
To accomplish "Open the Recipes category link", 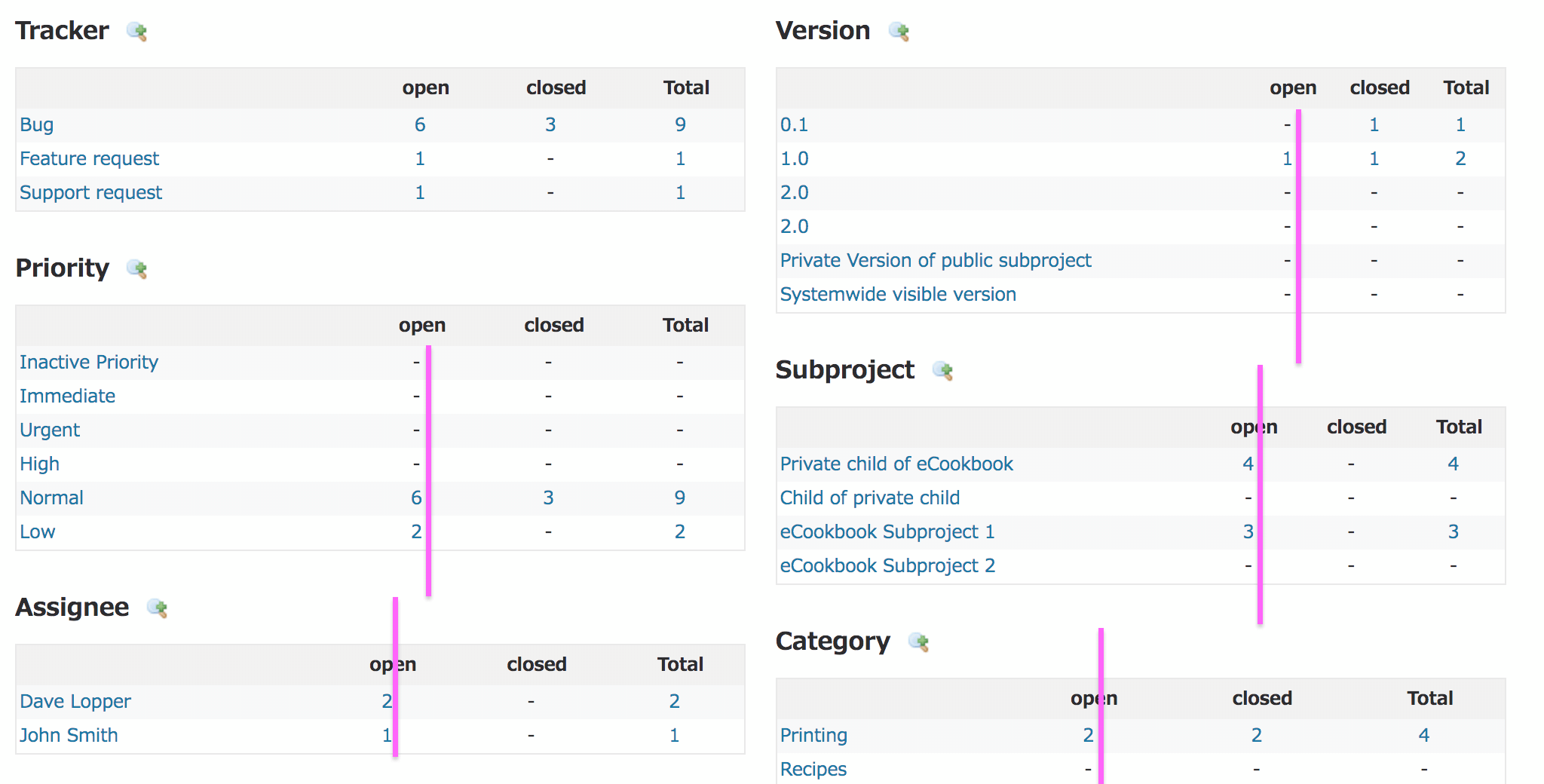I will click(x=813, y=769).
